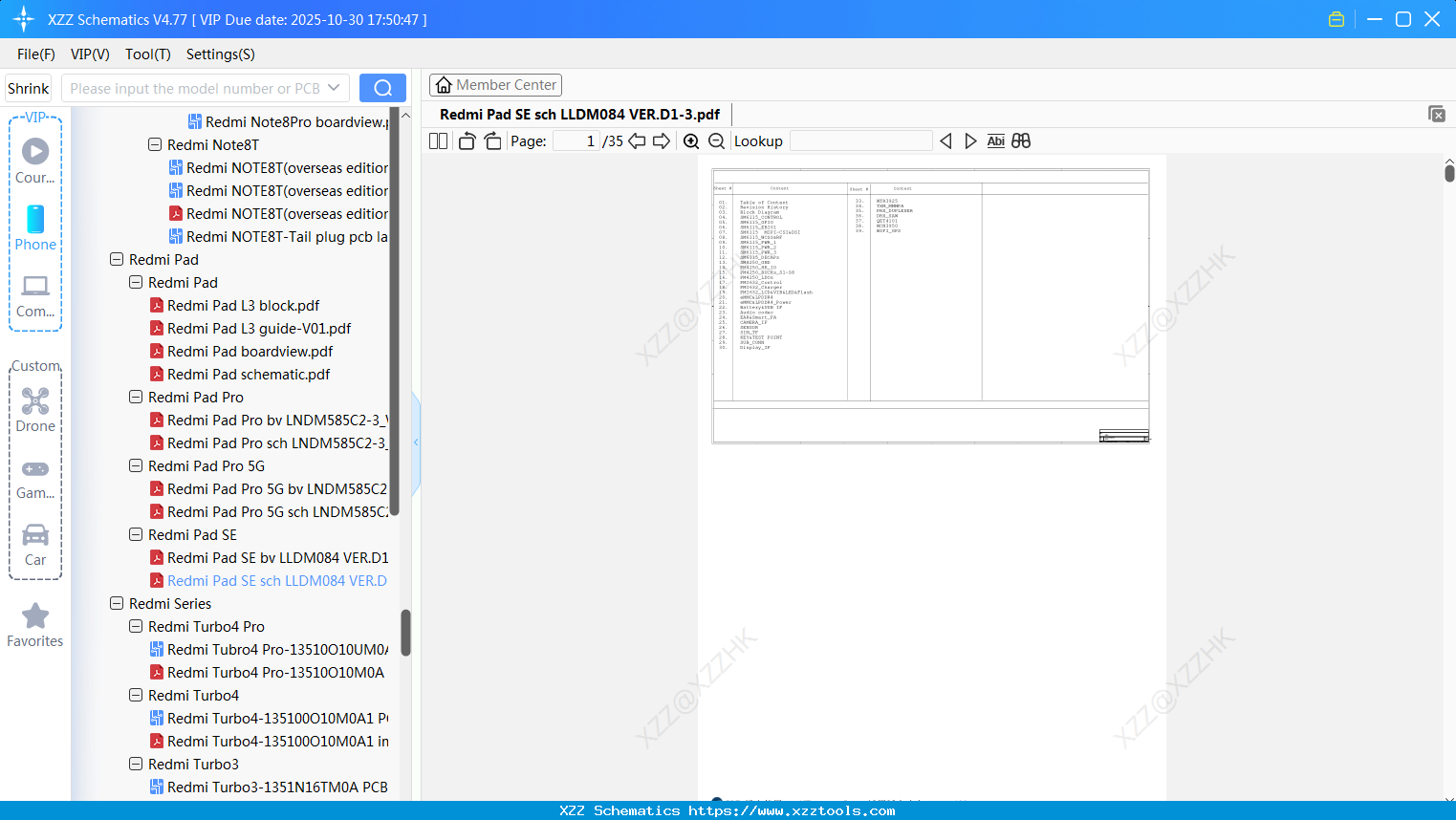Select the Car category in the sidebar
Viewport: 1456px width, 820px height.
coord(34,545)
